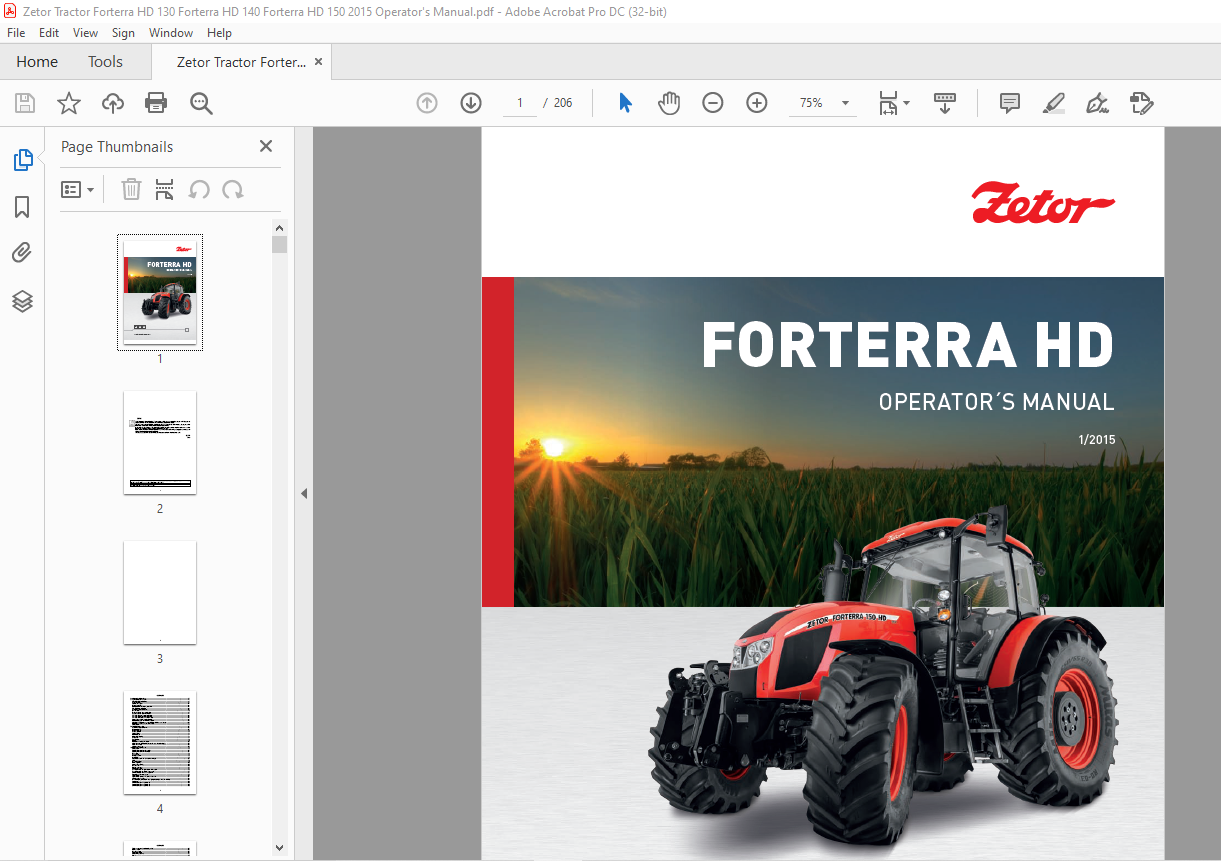Click the Save file icon
The height and width of the screenshot is (861, 1221).
tap(25, 103)
